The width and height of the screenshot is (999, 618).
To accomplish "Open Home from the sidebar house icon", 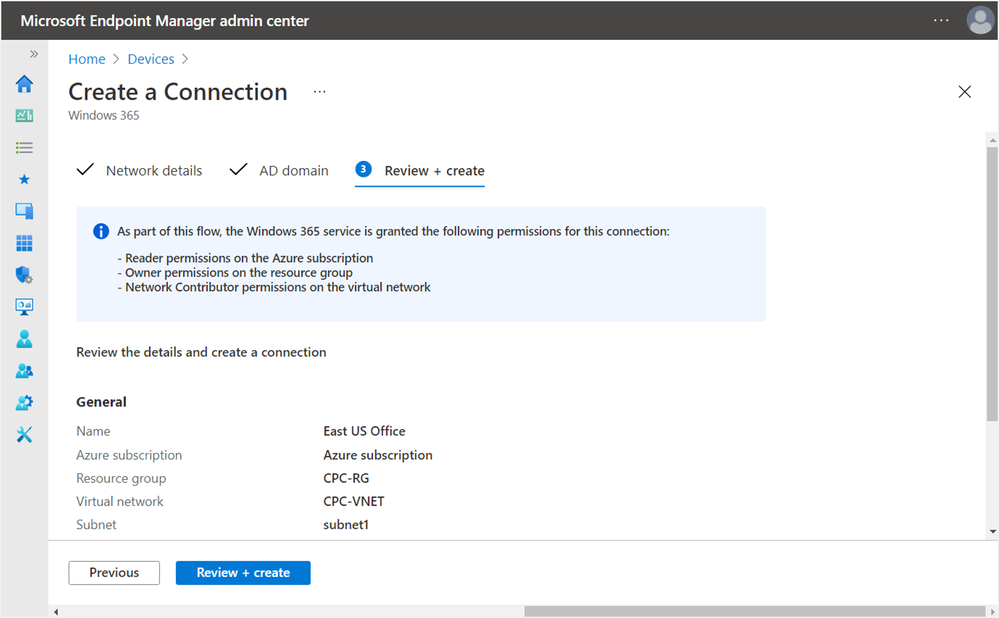I will click(24, 84).
